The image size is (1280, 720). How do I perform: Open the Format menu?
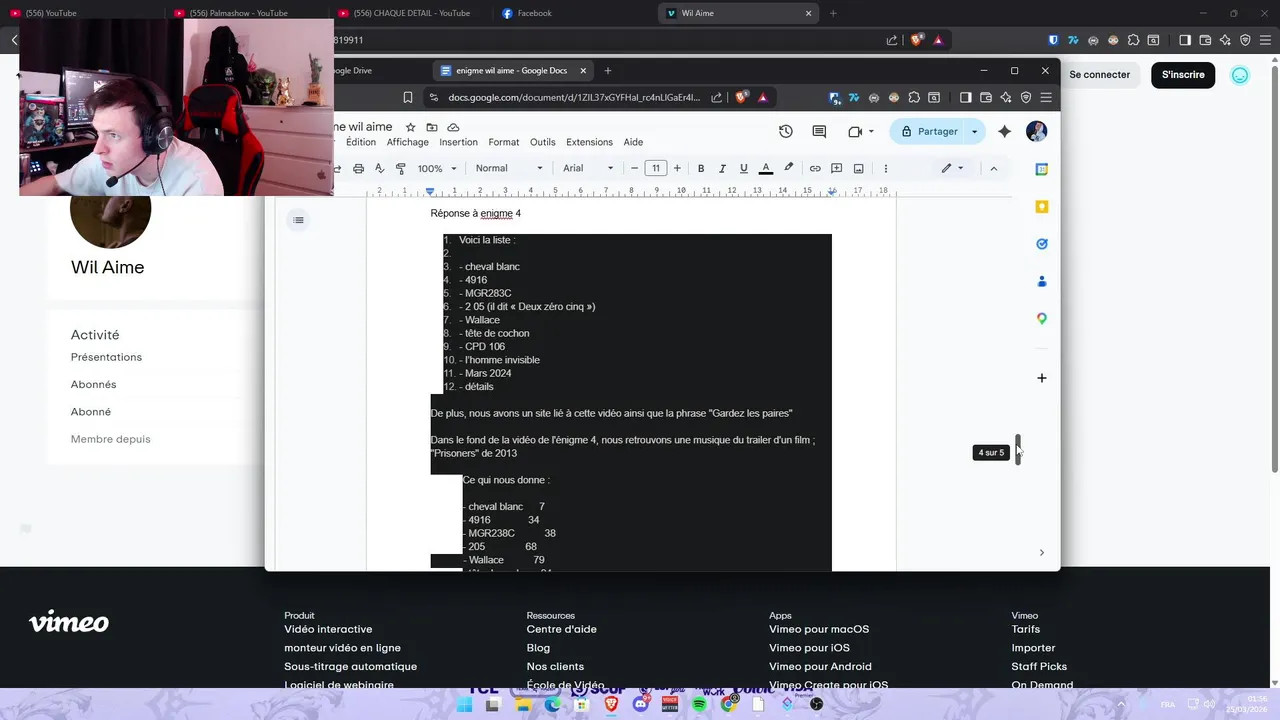tap(503, 142)
